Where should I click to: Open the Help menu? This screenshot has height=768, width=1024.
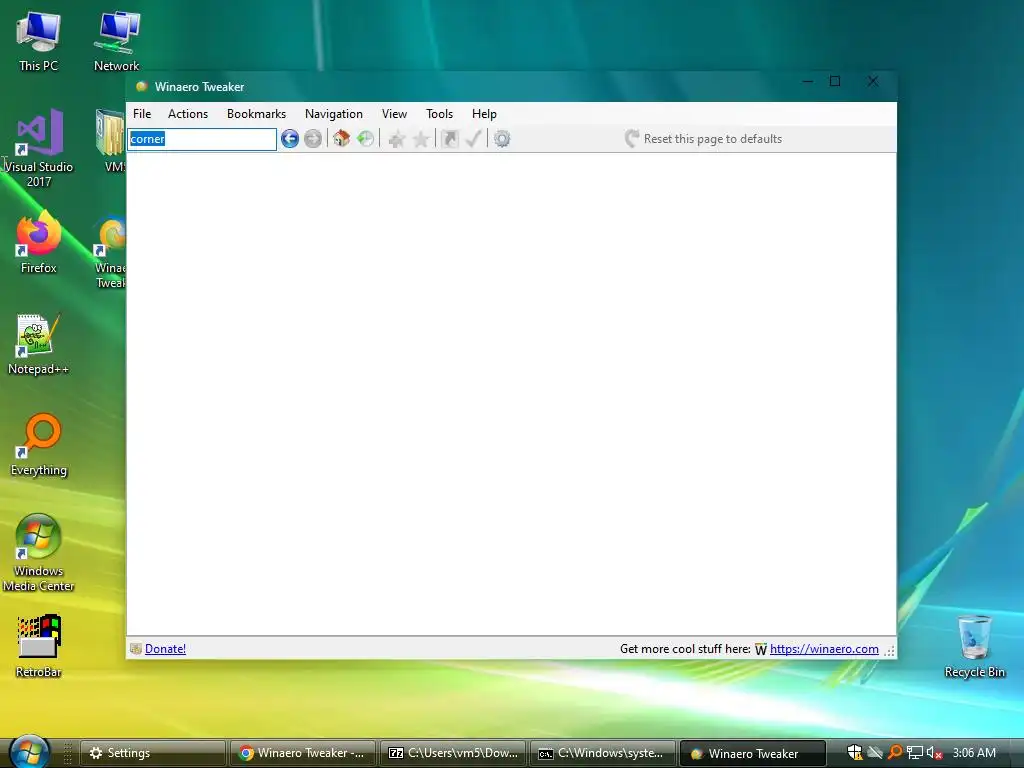tap(484, 114)
